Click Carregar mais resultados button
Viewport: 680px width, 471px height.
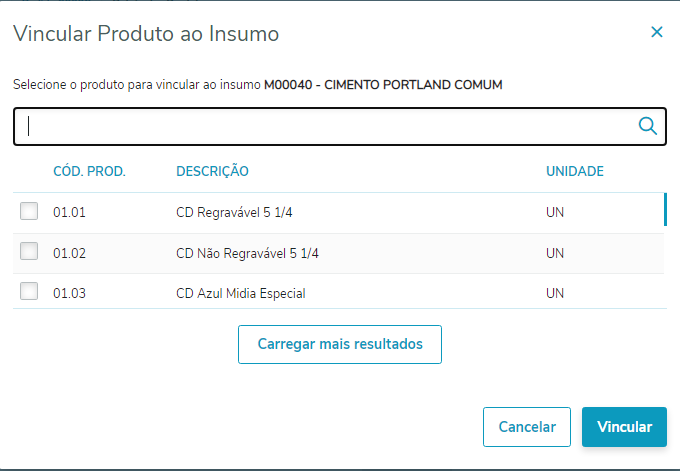pos(340,344)
